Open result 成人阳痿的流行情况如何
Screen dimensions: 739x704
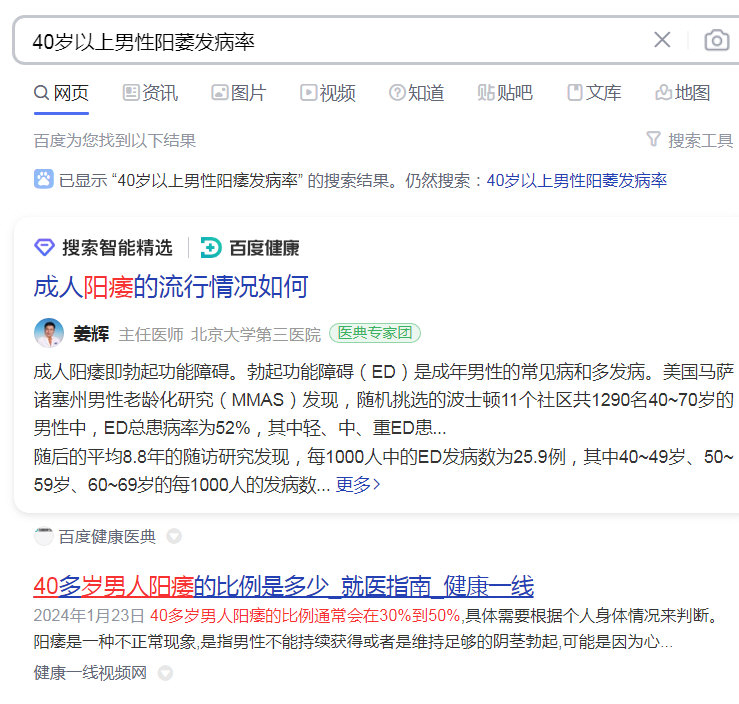coord(171,287)
